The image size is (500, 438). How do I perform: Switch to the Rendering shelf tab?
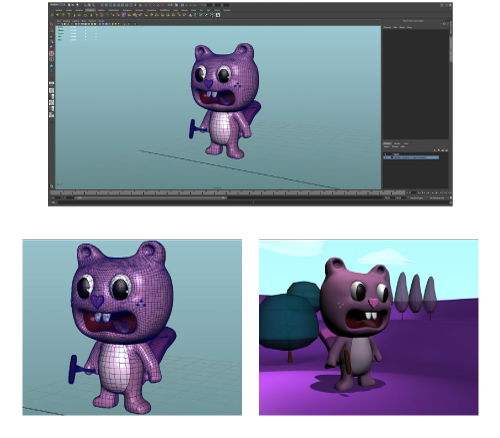(152, 10)
